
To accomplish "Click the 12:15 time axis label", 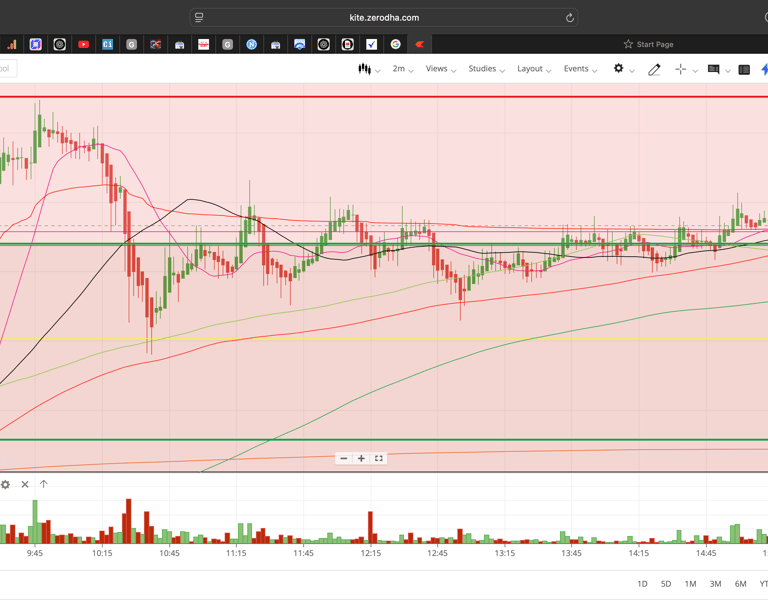I will point(371,553).
